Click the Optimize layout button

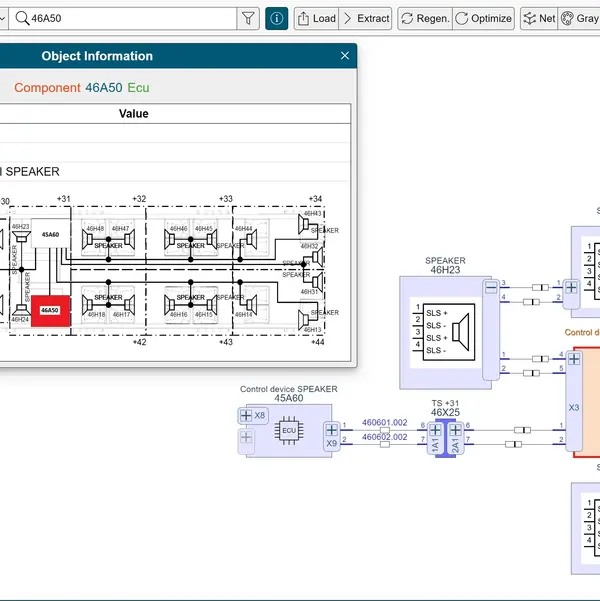click(483, 18)
